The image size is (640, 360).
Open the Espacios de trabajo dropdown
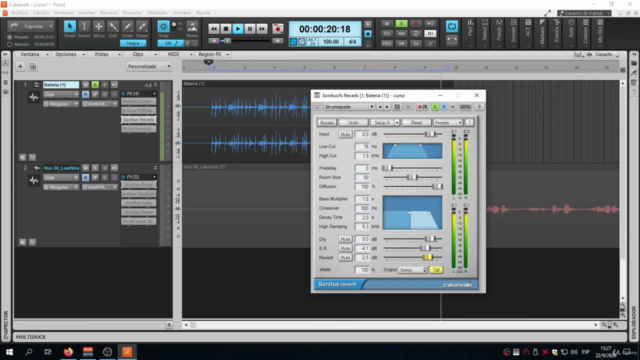584,13
